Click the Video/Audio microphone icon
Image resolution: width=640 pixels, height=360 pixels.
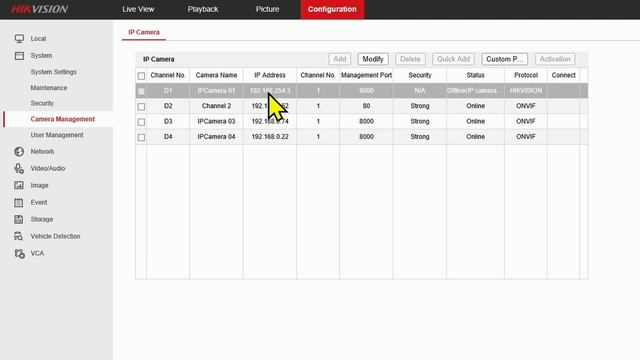click(x=19, y=168)
